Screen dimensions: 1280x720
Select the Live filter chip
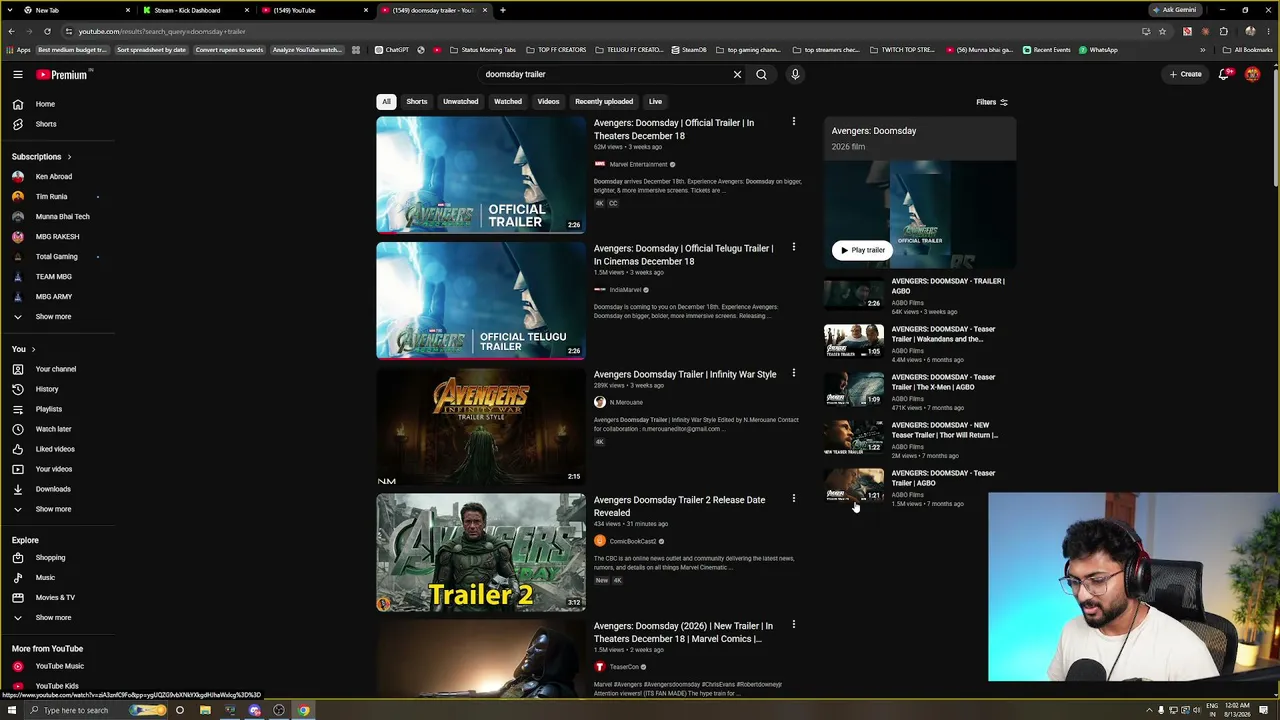[x=655, y=101]
